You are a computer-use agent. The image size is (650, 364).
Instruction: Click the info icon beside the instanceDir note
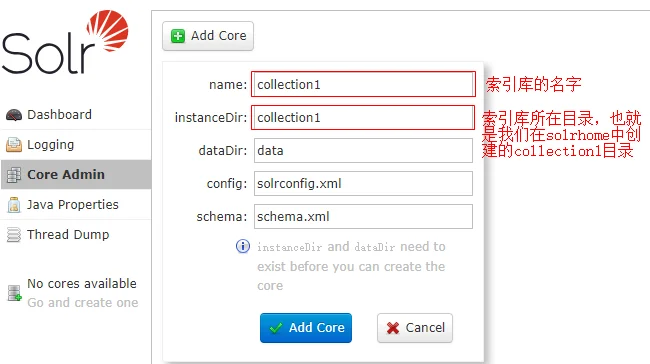point(243,246)
